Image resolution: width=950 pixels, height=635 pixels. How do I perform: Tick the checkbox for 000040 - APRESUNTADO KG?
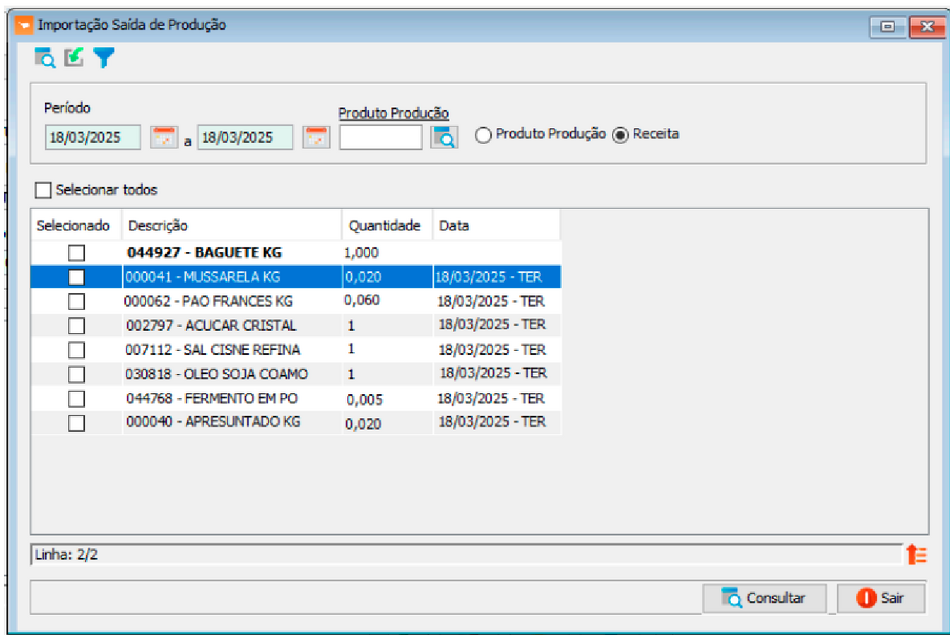(76, 423)
